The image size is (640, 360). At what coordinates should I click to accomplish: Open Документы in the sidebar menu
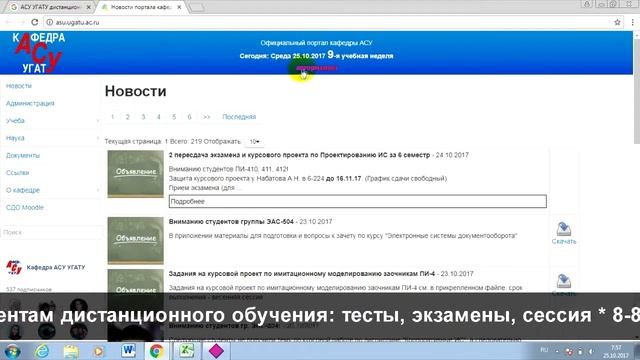pos(23,156)
